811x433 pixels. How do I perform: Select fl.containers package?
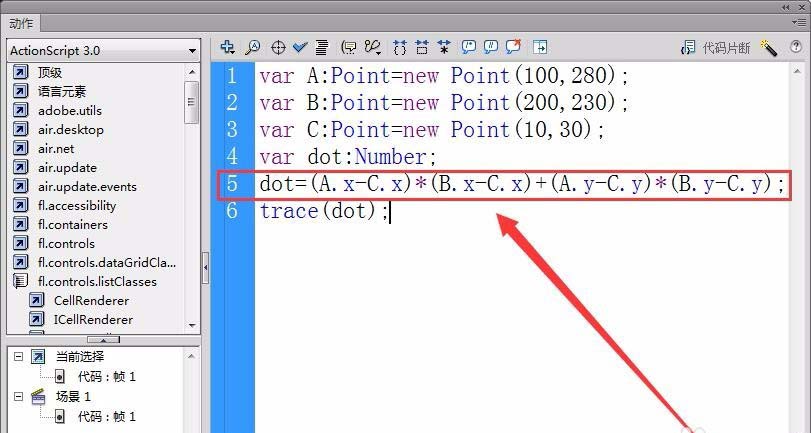point(72,225)
